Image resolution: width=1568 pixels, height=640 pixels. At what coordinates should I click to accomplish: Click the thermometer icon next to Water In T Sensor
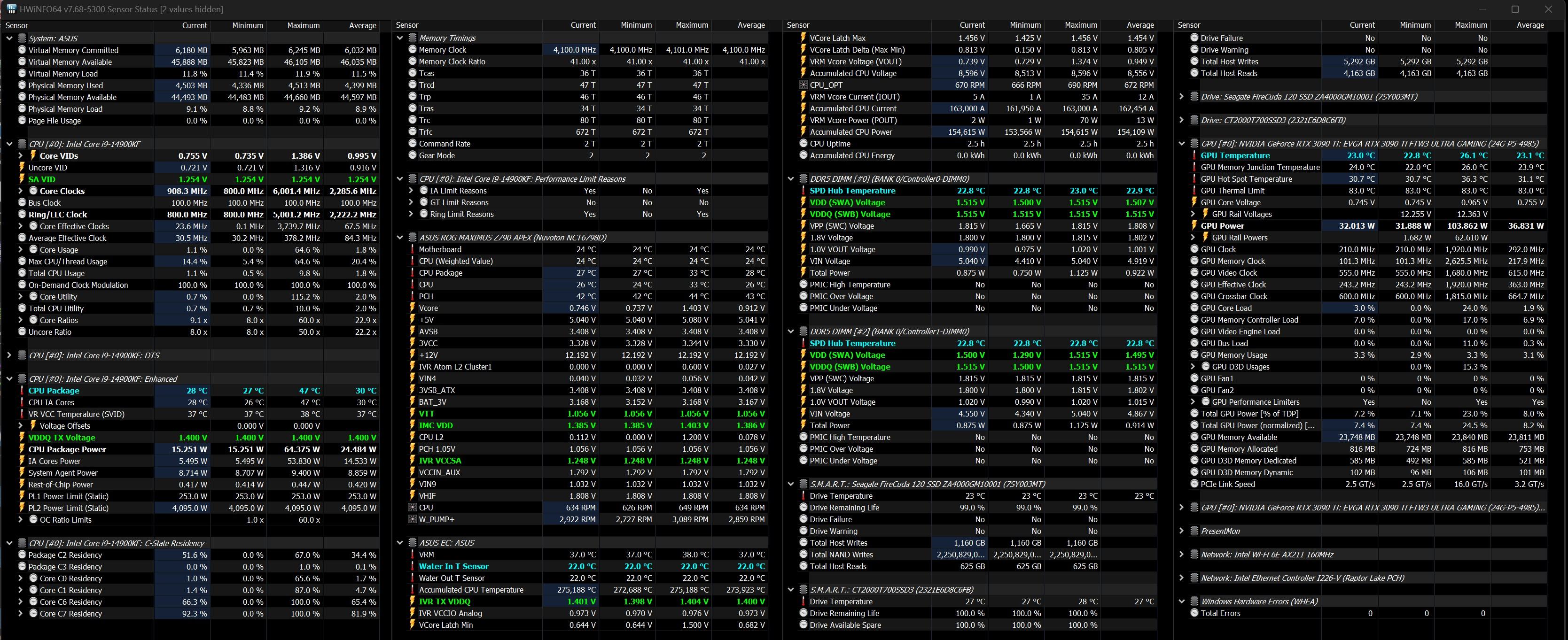[x=413, y=566]
